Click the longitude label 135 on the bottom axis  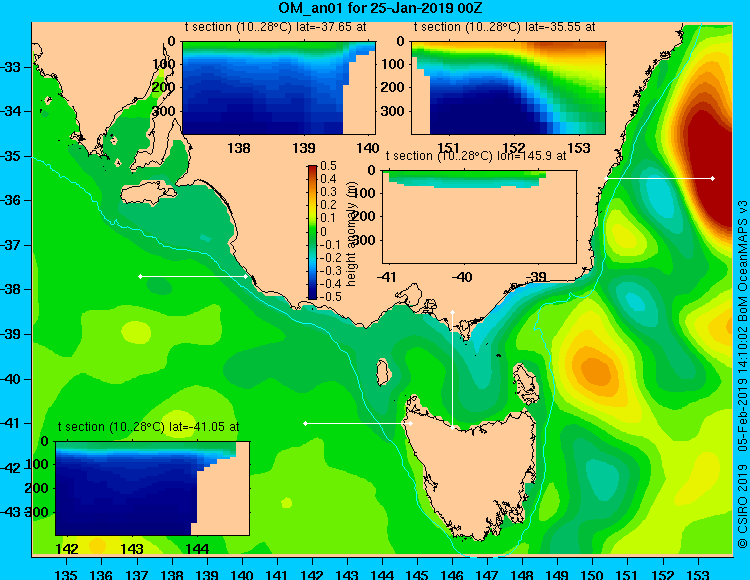tap(66, 575)
